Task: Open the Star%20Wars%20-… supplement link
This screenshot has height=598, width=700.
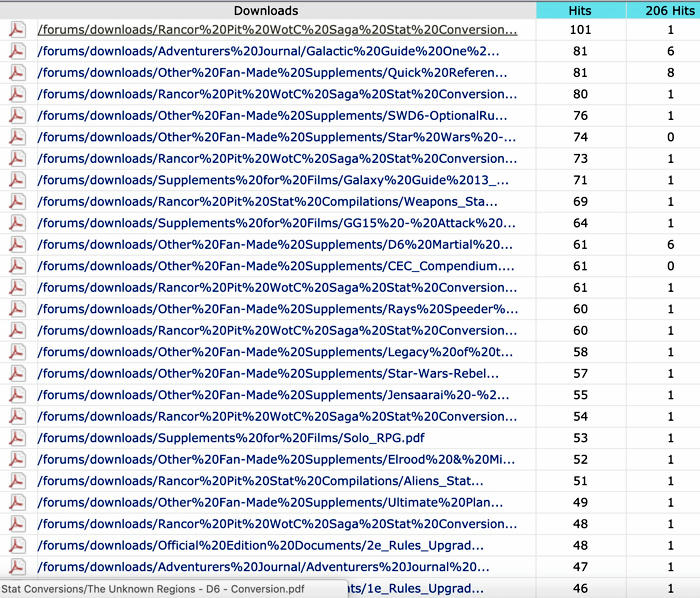Action: [277, 137]
